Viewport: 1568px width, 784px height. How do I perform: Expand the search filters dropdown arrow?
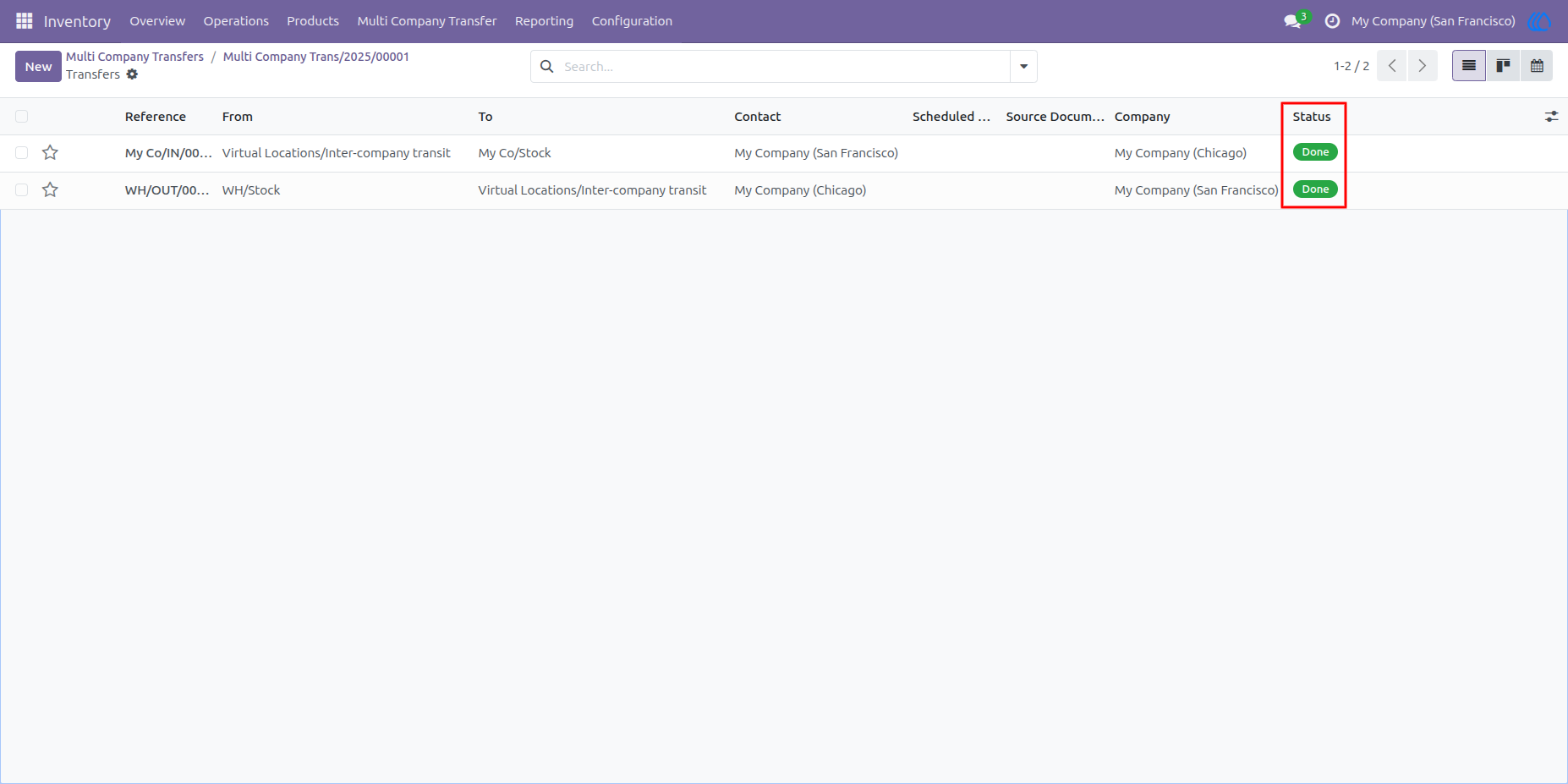pyautogui.click(x=1023, y=66)
